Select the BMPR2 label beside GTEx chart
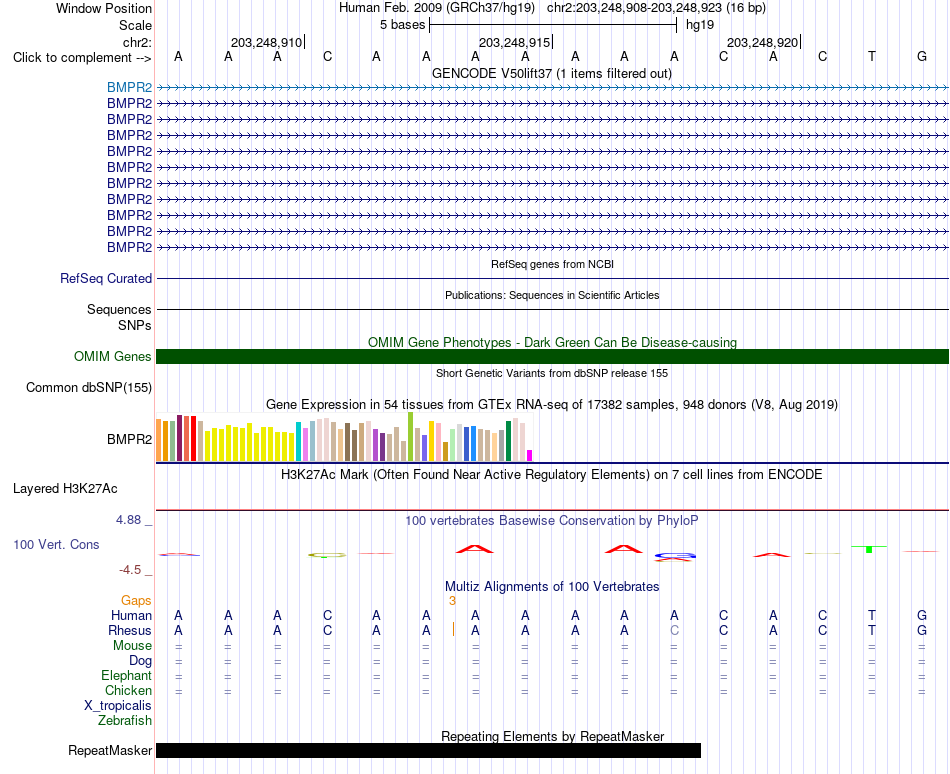This screenshot has height=774, width=950. click(x=129, y=439)
